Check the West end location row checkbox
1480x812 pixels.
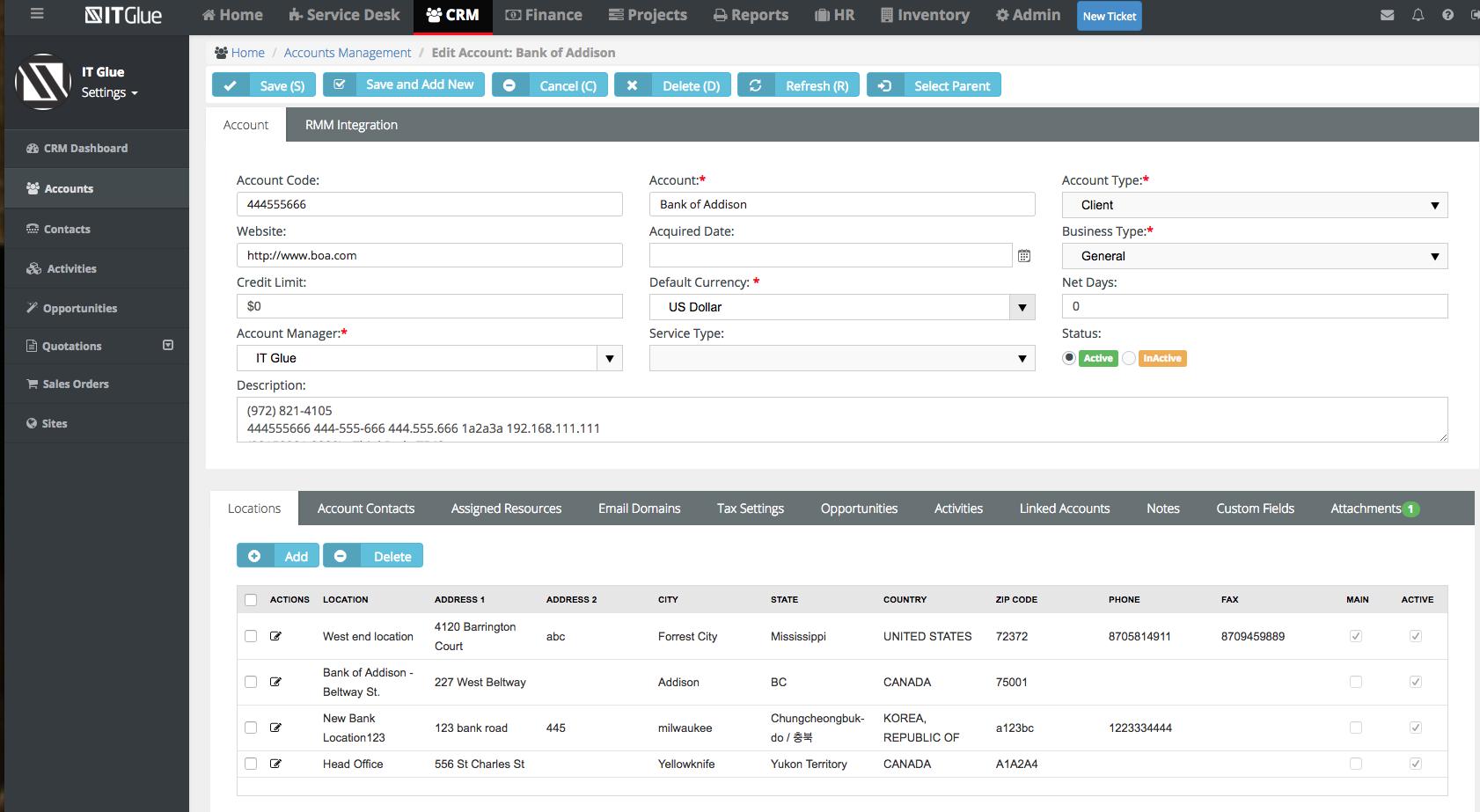click(251, 636)
